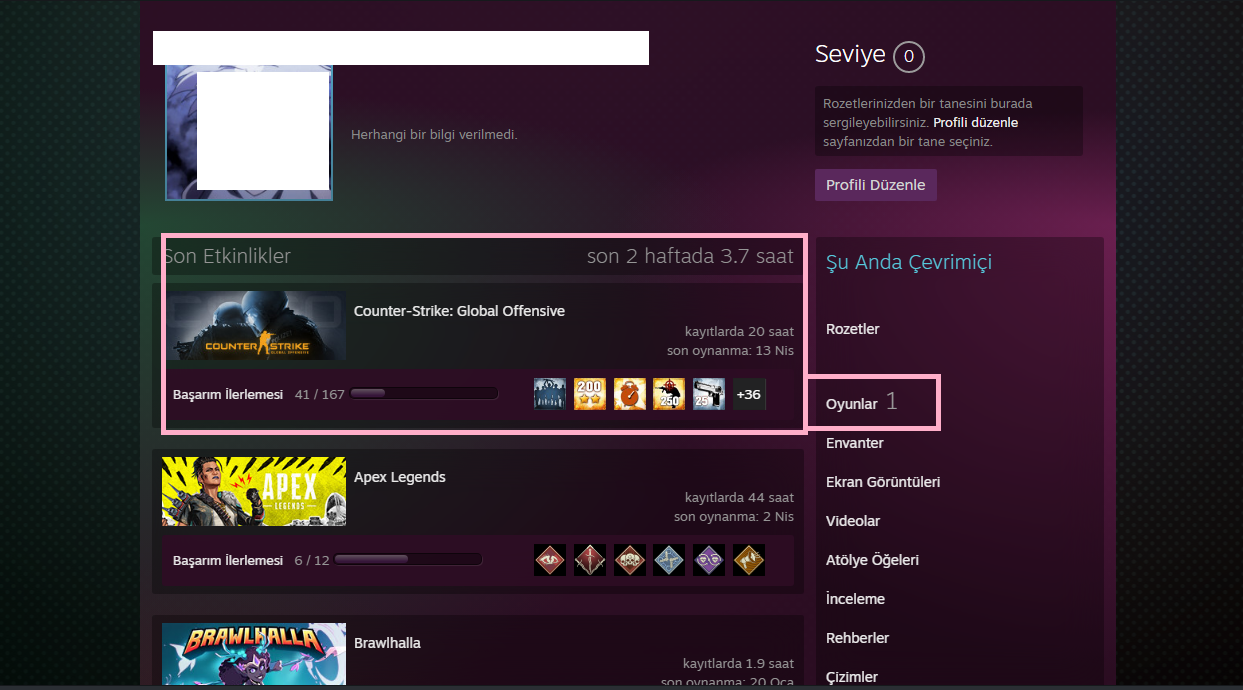Open the Apex purple hearts achievement icon

pyautogui.click(x=709, y=560)
